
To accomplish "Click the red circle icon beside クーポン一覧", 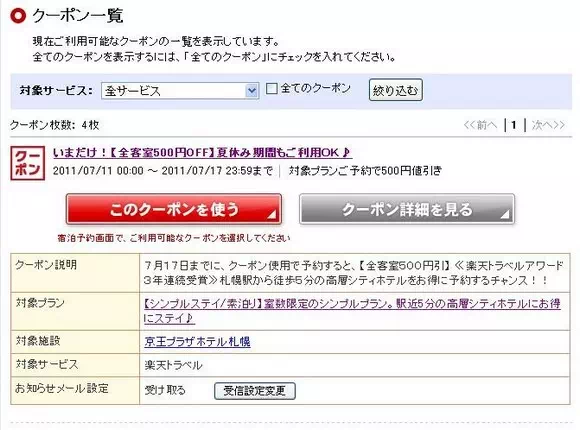I will 18,16.
